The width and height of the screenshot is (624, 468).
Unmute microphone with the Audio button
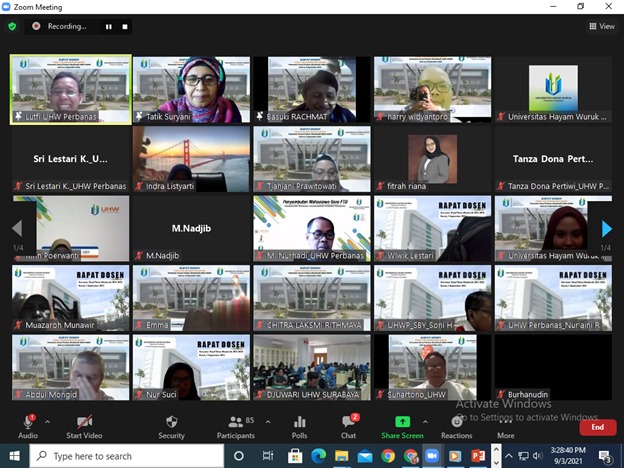[28, 427]
